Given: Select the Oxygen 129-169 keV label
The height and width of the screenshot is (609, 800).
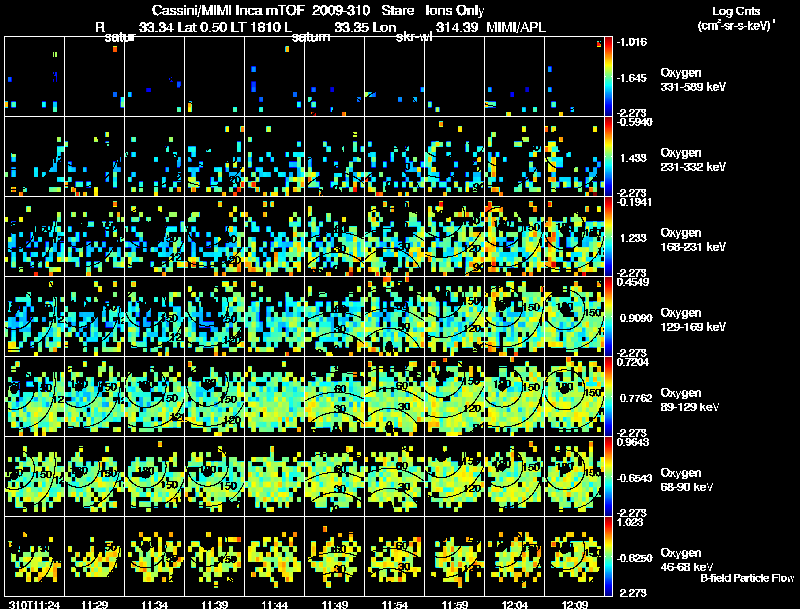Looking at the screenshot, I should [693, 320].
